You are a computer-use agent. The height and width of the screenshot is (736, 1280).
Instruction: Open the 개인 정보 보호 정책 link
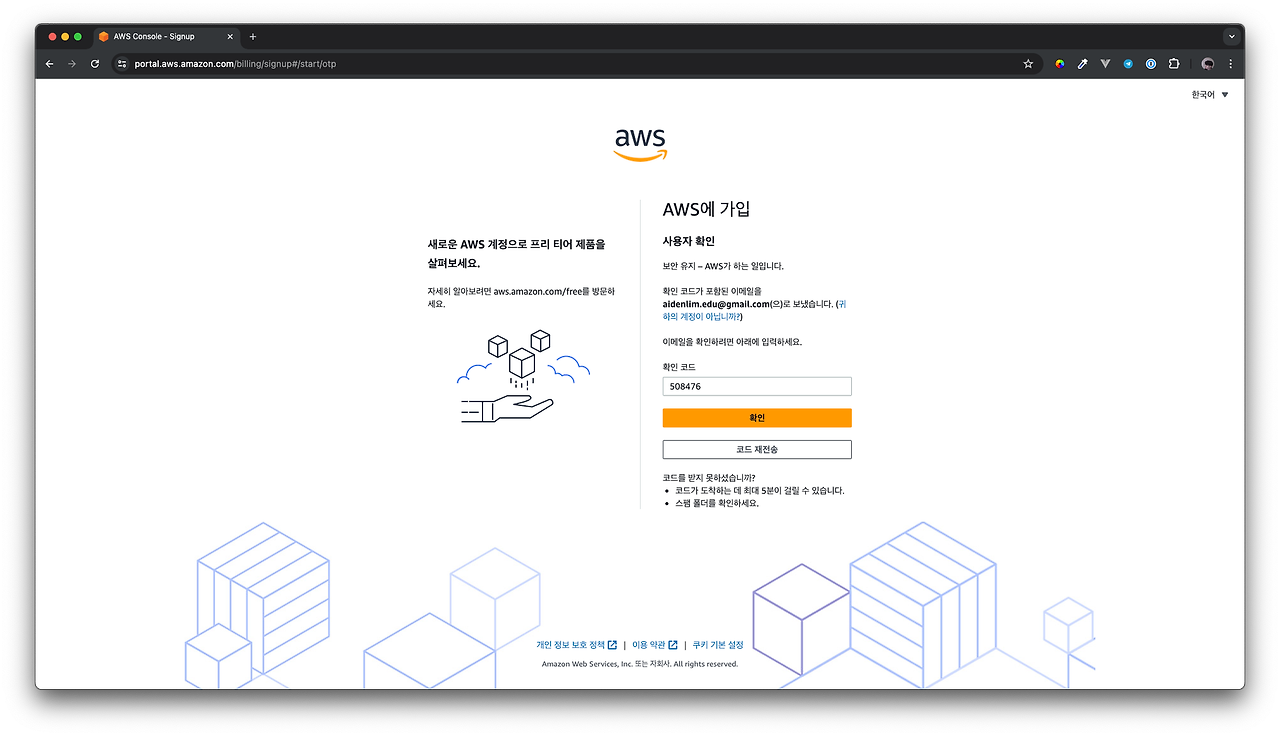tap(576, 645)
